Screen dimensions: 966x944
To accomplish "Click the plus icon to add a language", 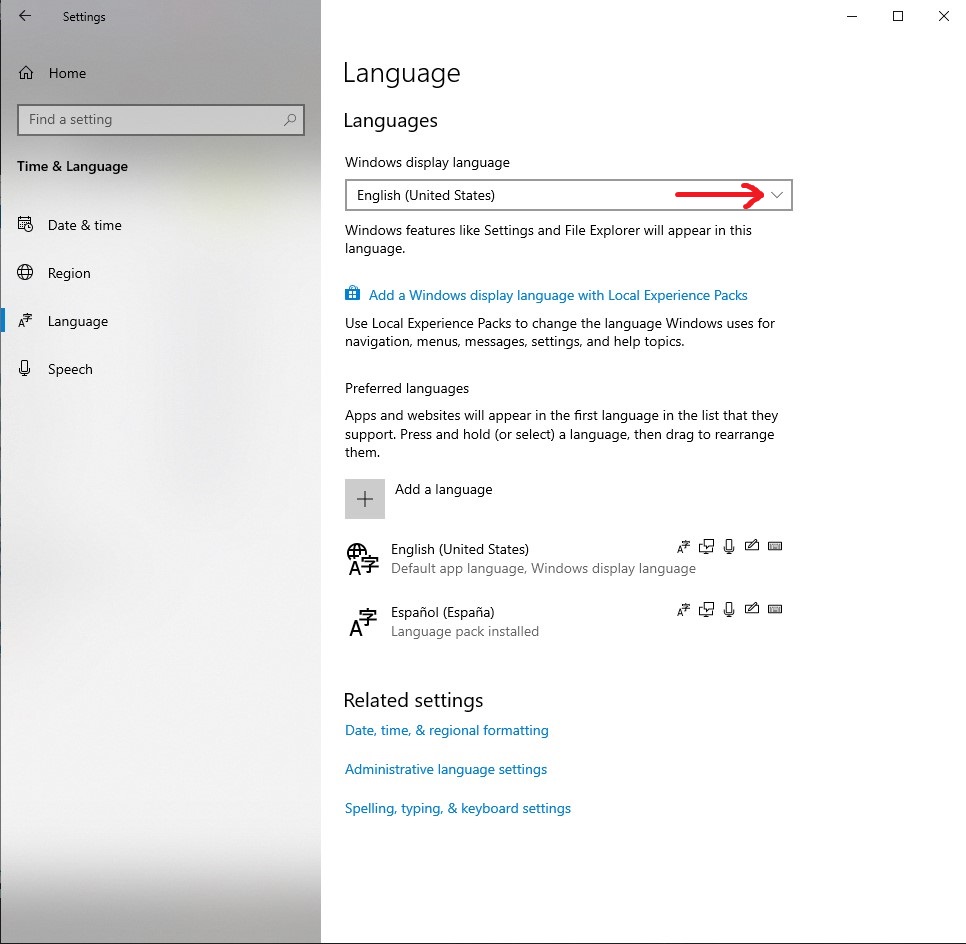I will pos(365,498).
